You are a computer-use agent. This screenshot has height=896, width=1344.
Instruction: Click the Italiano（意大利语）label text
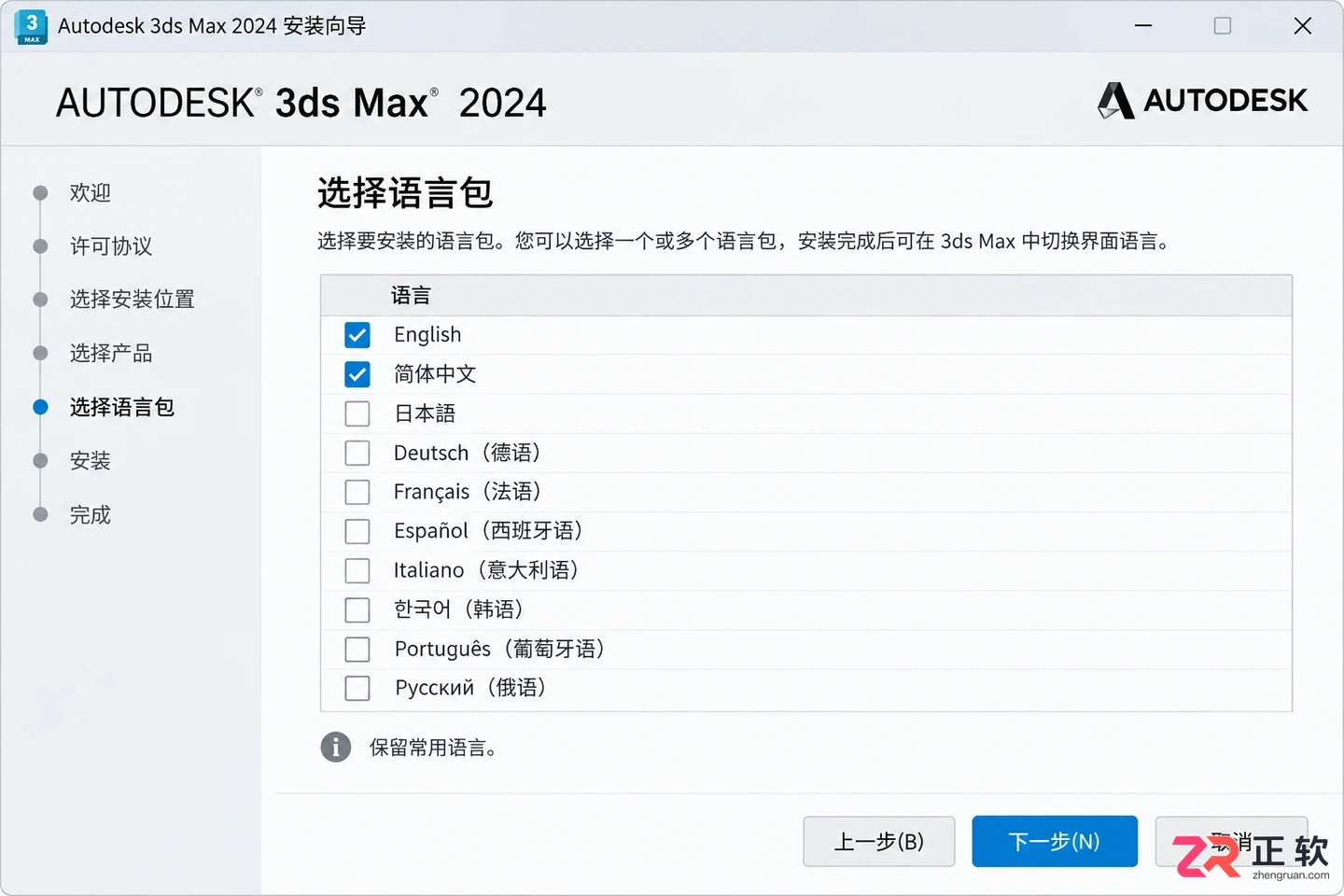pyautogui.click(x=486, y=570)
